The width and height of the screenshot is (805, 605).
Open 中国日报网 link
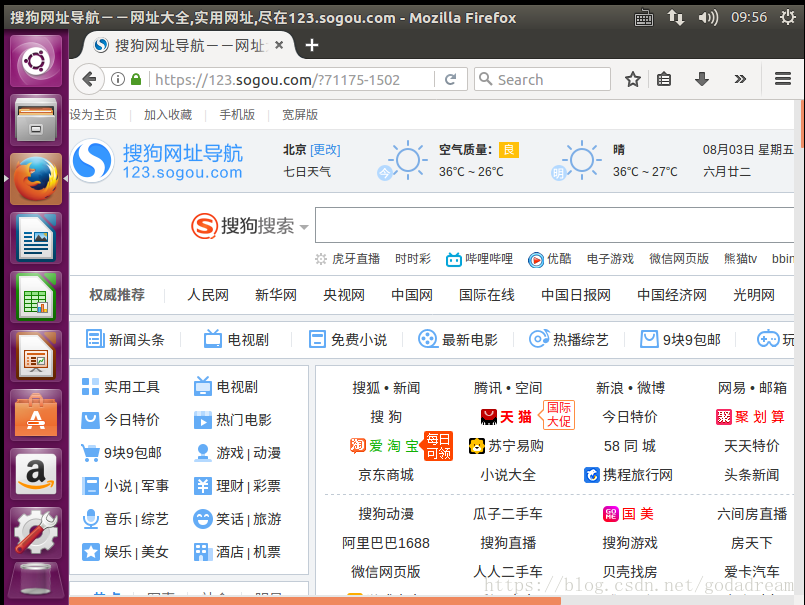[576, 295]
